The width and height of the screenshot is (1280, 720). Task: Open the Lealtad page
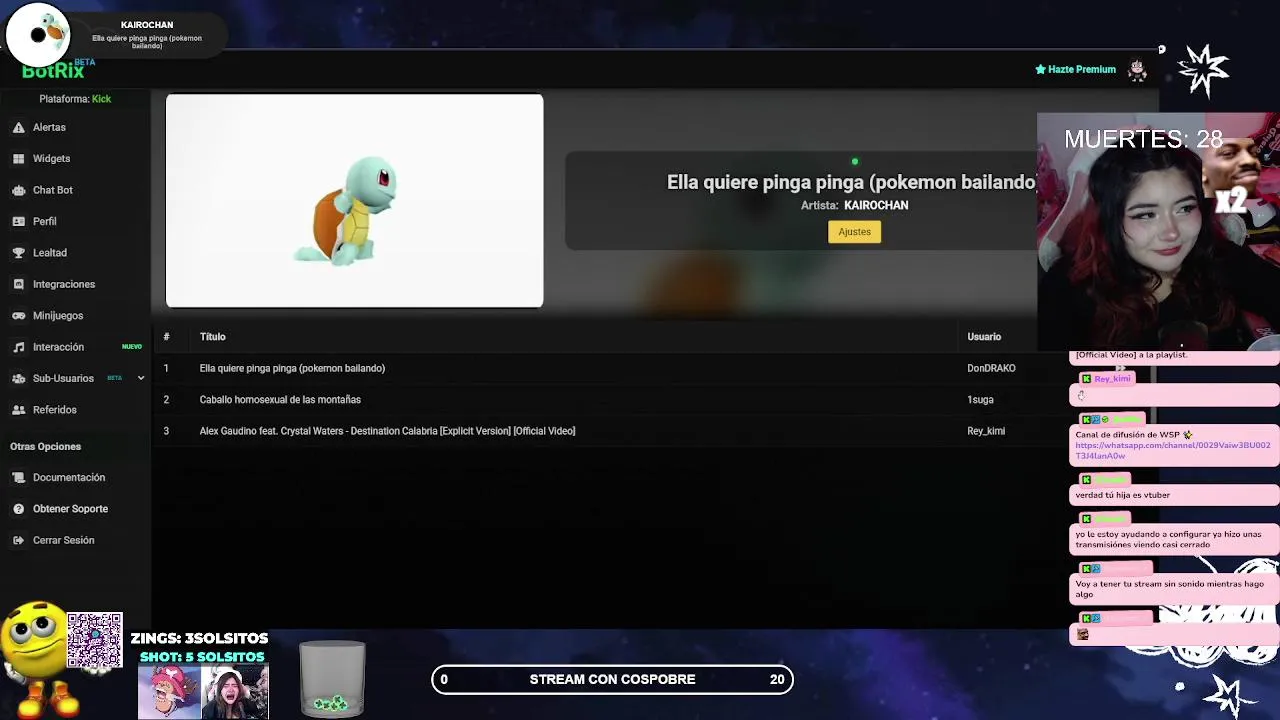point(50,253)
